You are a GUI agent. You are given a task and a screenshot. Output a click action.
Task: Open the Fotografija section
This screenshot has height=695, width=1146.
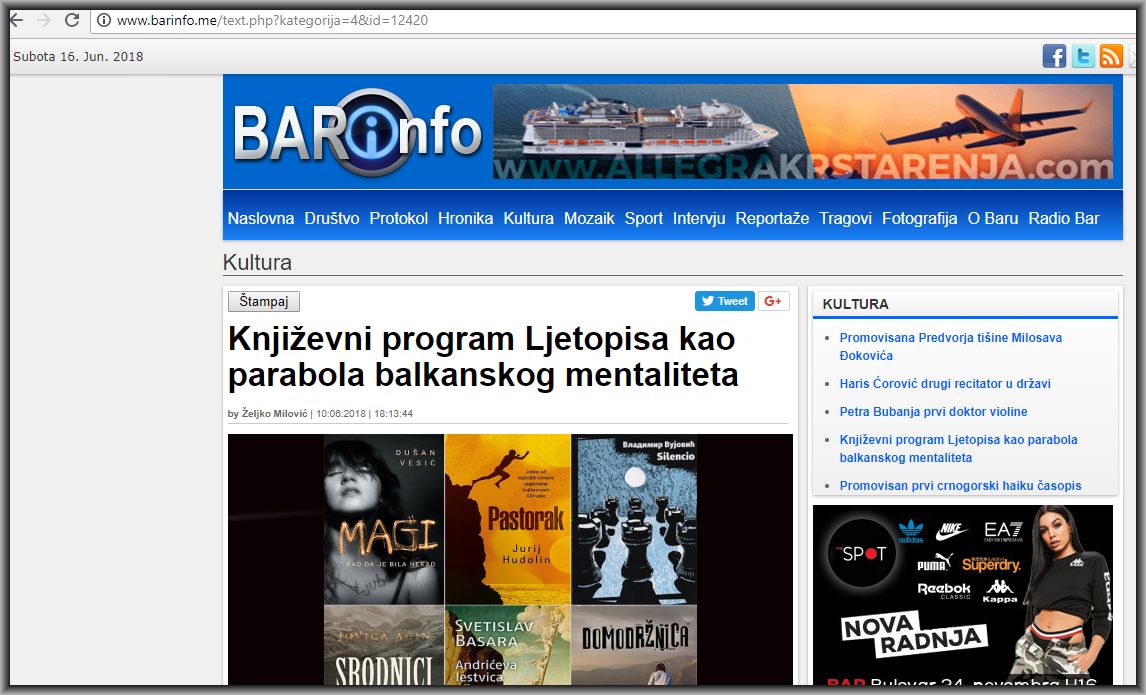tap(919, 219)
